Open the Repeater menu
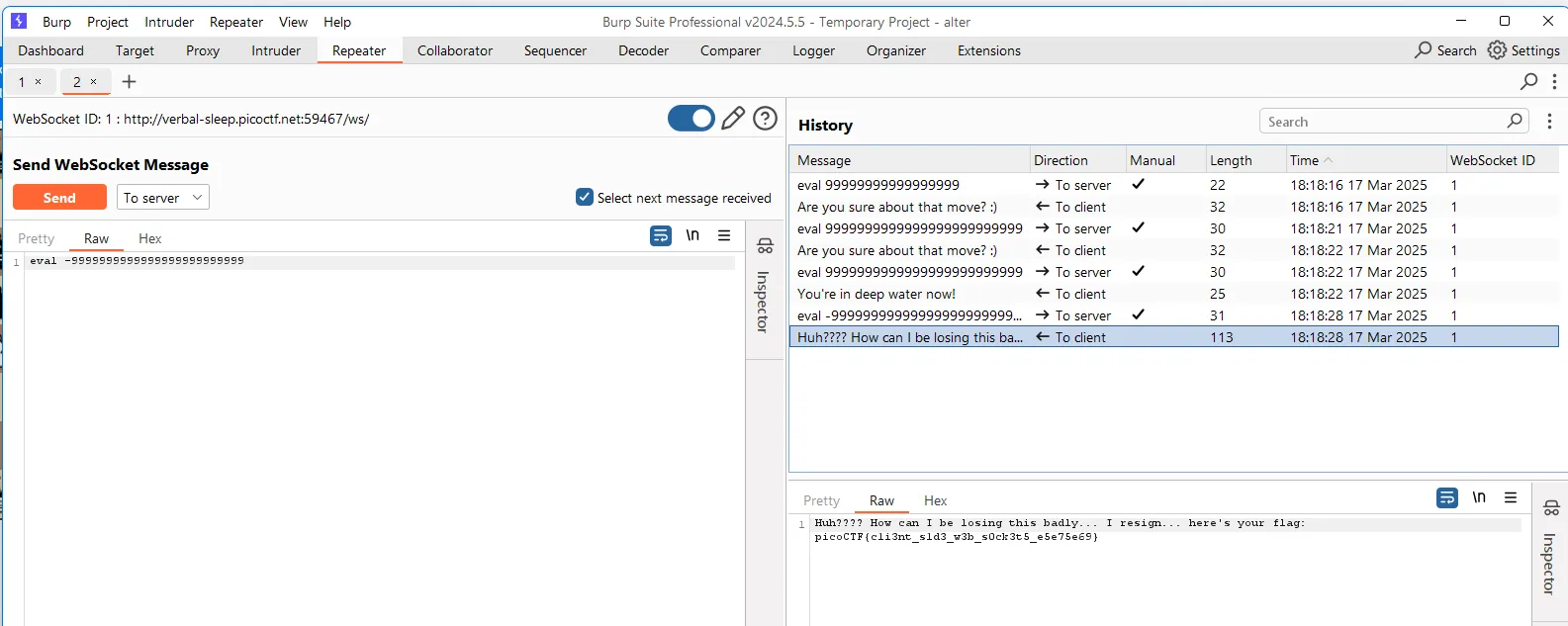 pos(236,22)
